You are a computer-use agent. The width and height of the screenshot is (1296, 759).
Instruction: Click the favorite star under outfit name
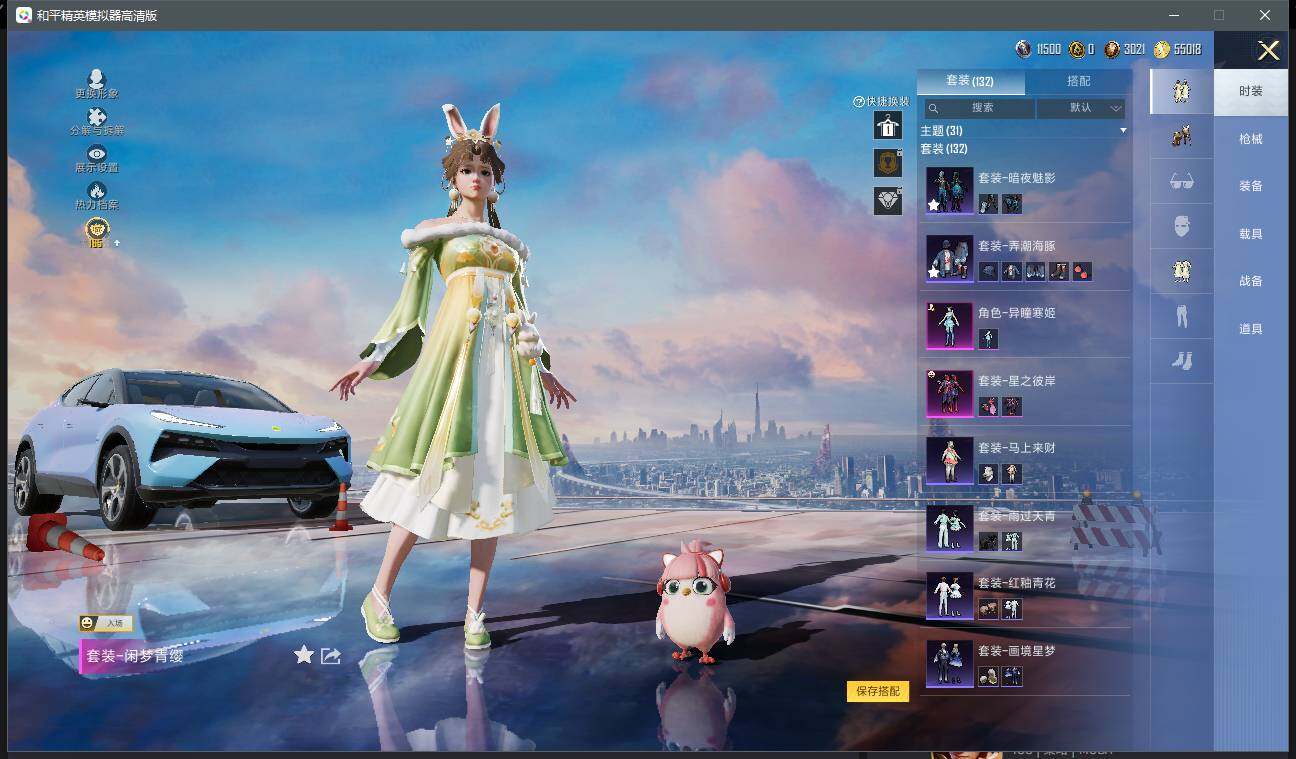pyautogui.click(x=304, y=655)
